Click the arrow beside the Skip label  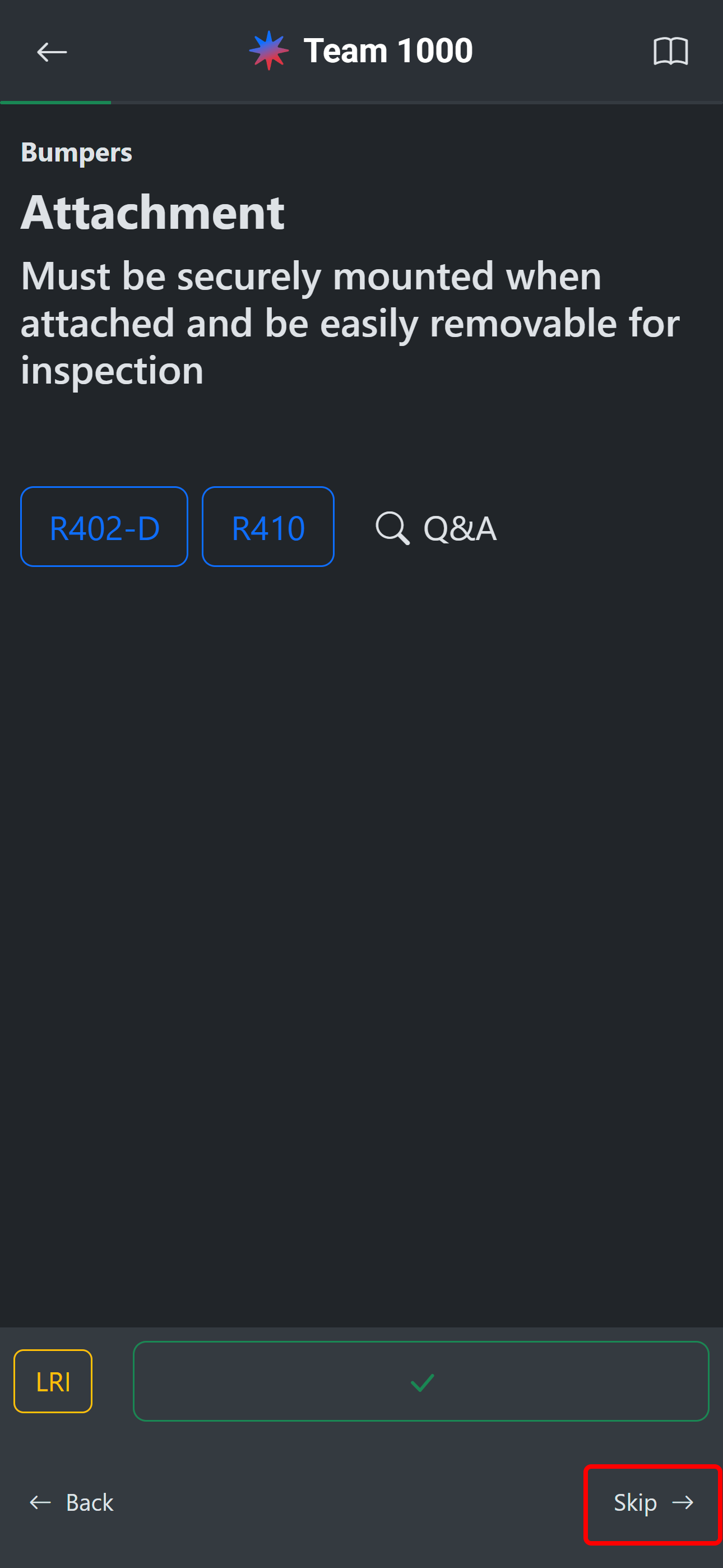[x=683, y=1502]
